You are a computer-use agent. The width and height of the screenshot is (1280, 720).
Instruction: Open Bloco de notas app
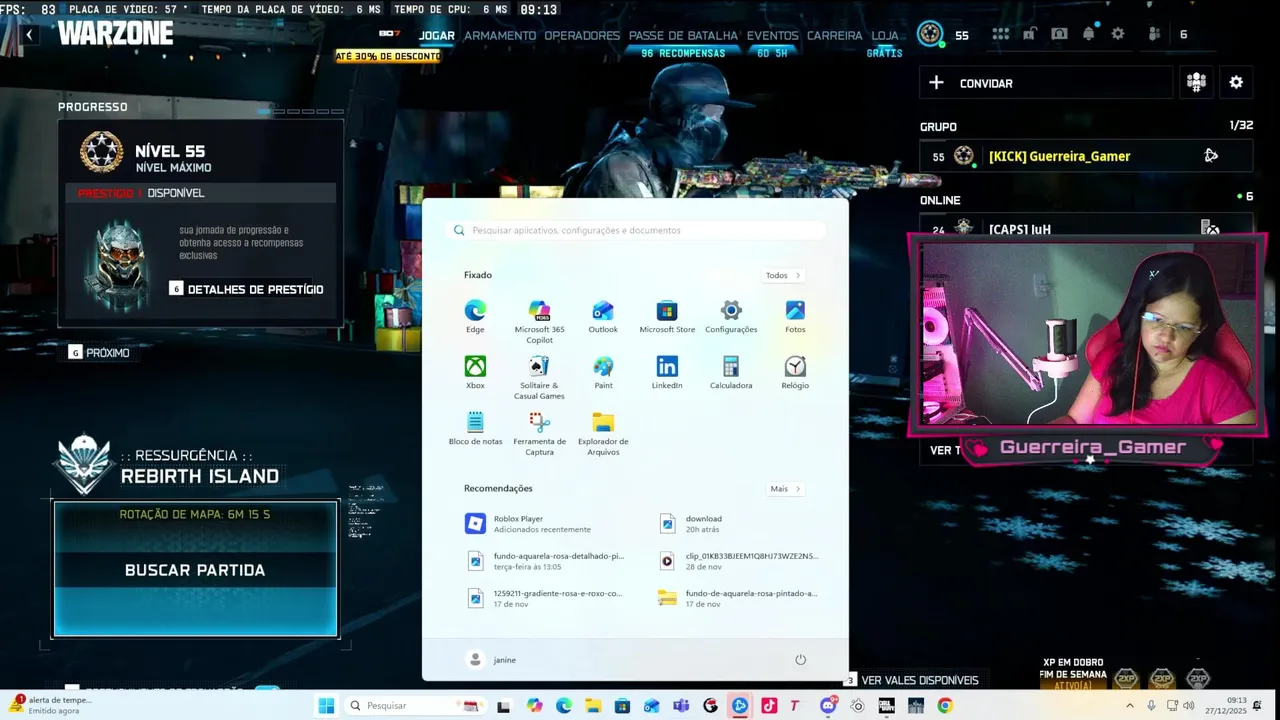(x=475, y=428)
